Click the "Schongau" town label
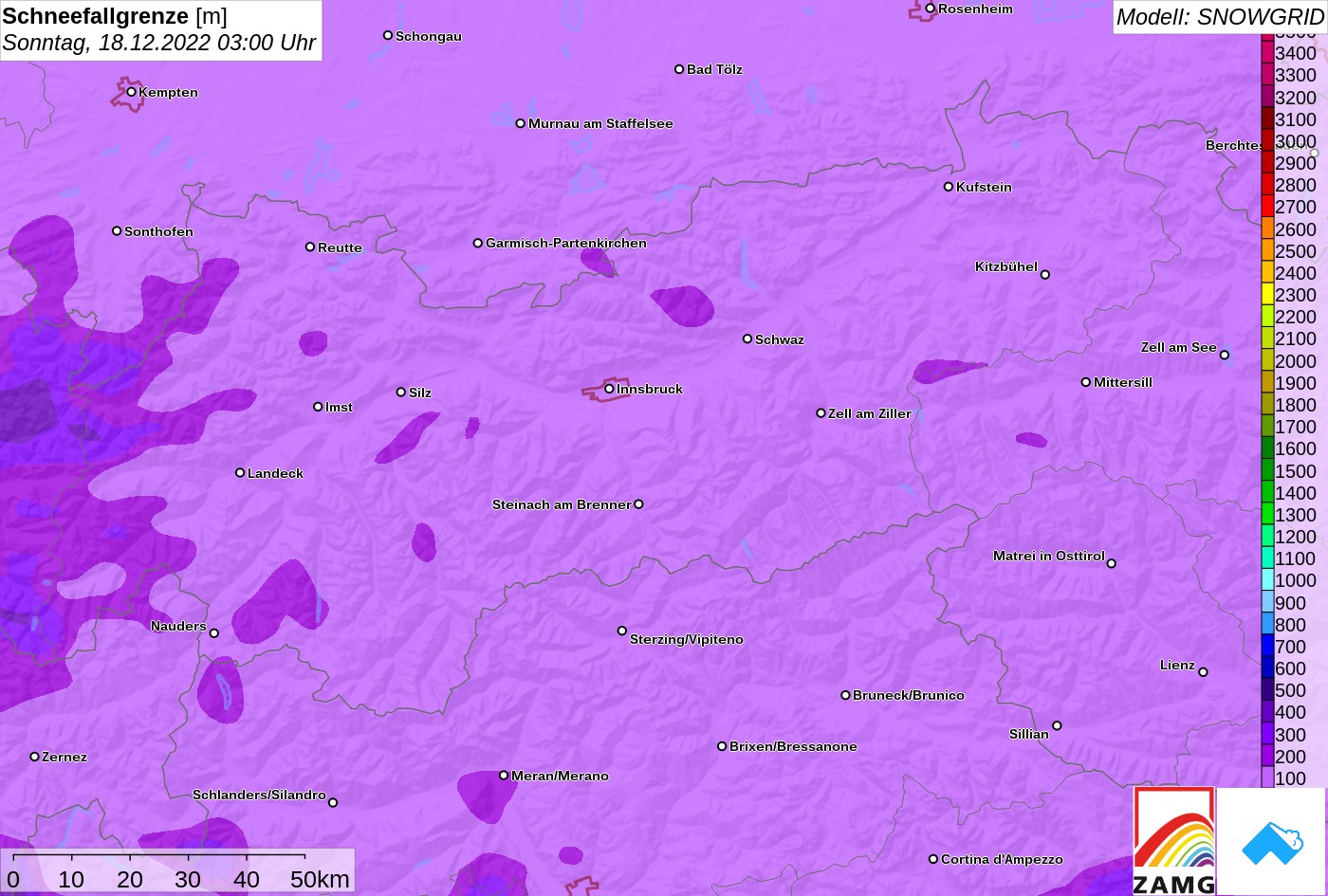The image size is (1328, 896). 429,36
